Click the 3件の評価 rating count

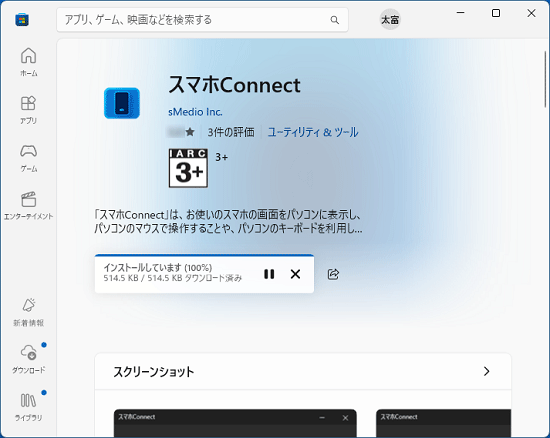pos(231,132)
